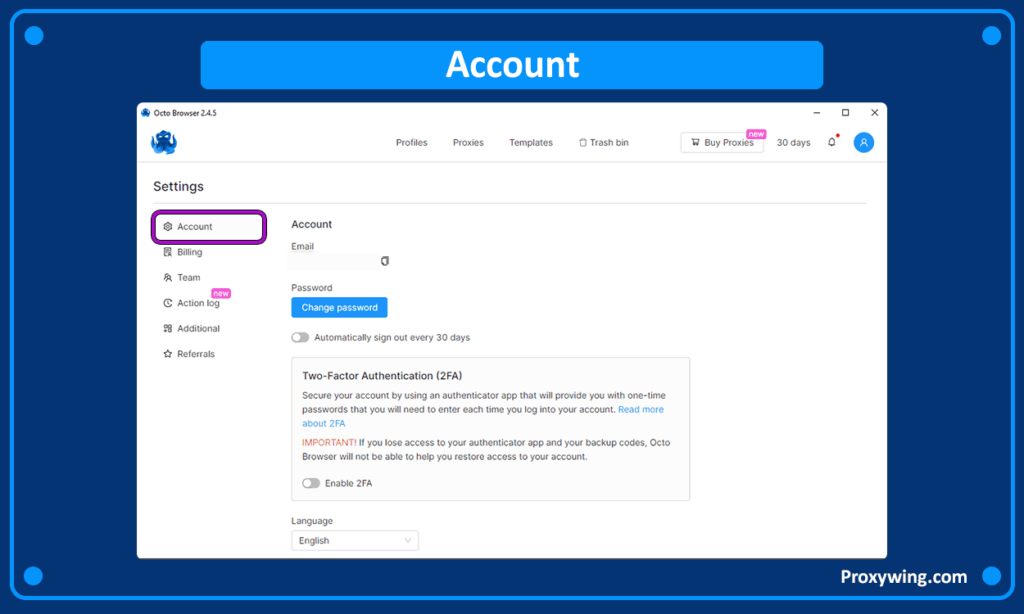Screen dimensions: 1024x614
Task: Click the Buy Proxies button
Action: [x=721, y=143]
